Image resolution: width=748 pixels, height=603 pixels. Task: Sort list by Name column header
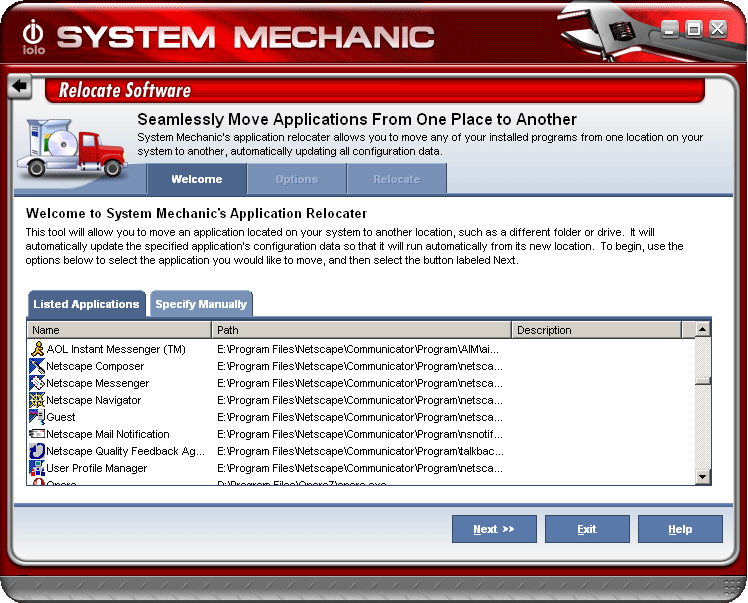point(119,330)
